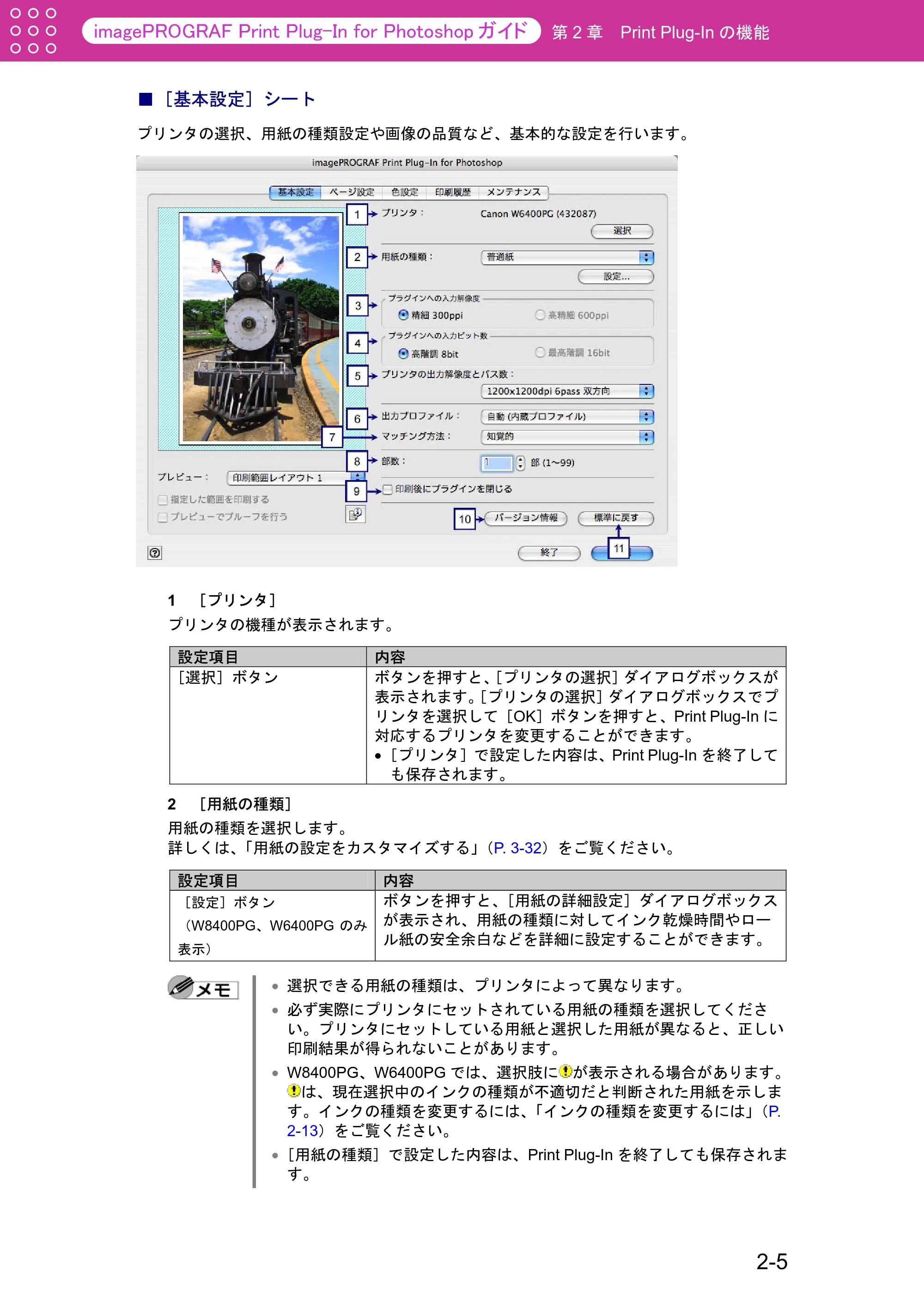Click the 終了 button
Viewport: 924px width, 1308px height.
click(x=549, y=553)
